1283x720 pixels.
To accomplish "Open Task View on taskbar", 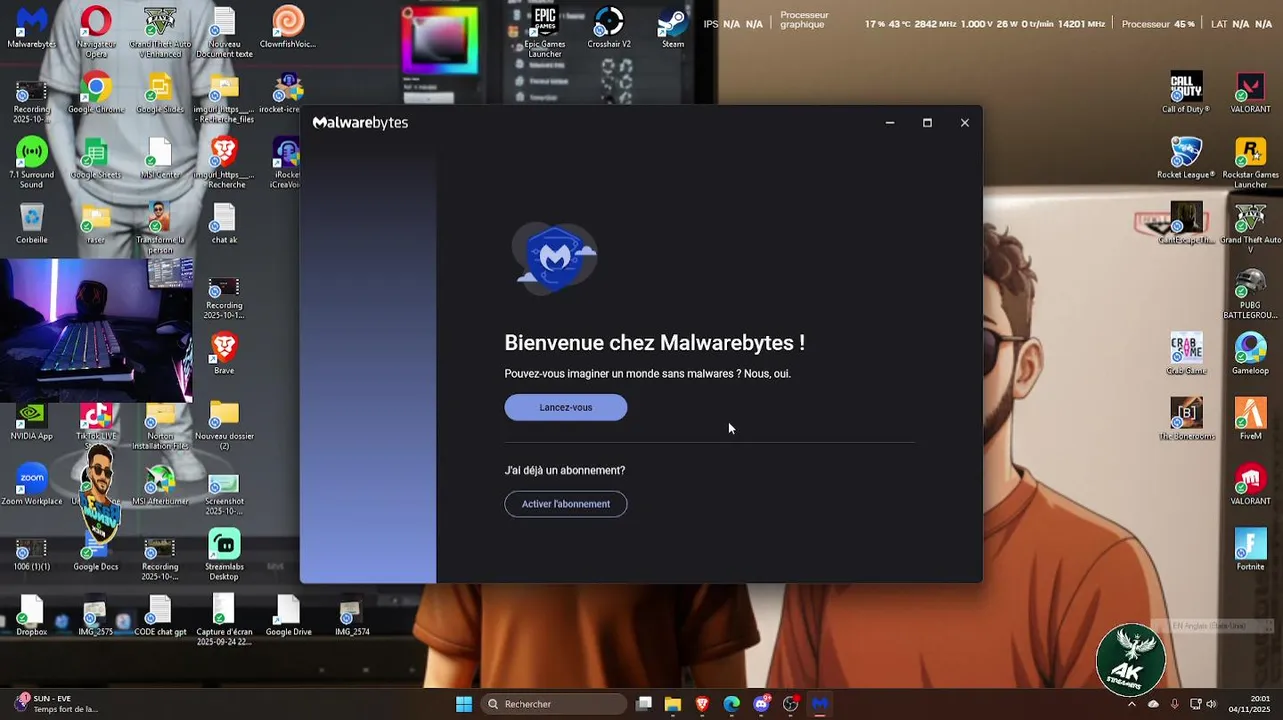I will [644, 704].
